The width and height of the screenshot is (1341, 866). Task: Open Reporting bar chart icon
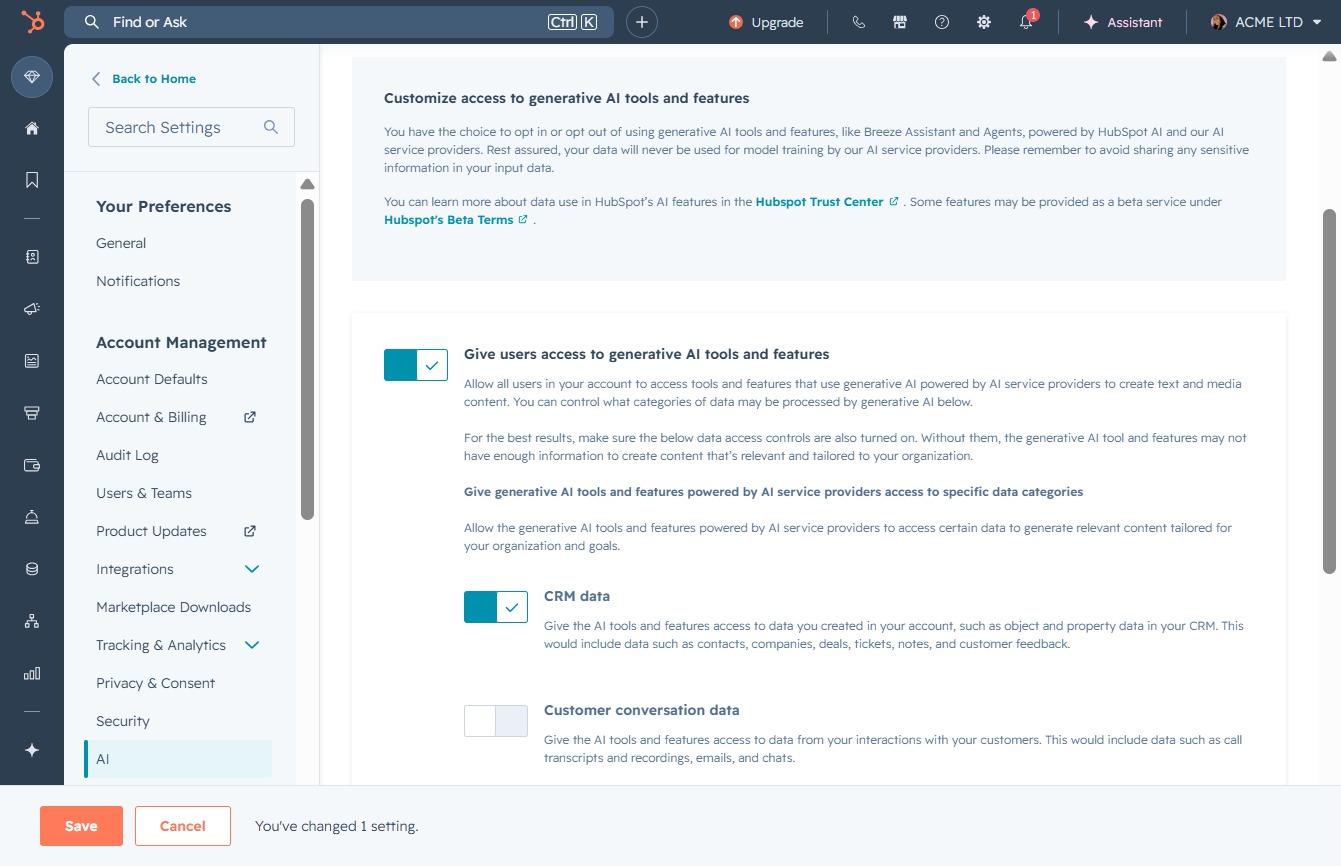[x=32, y=673]
